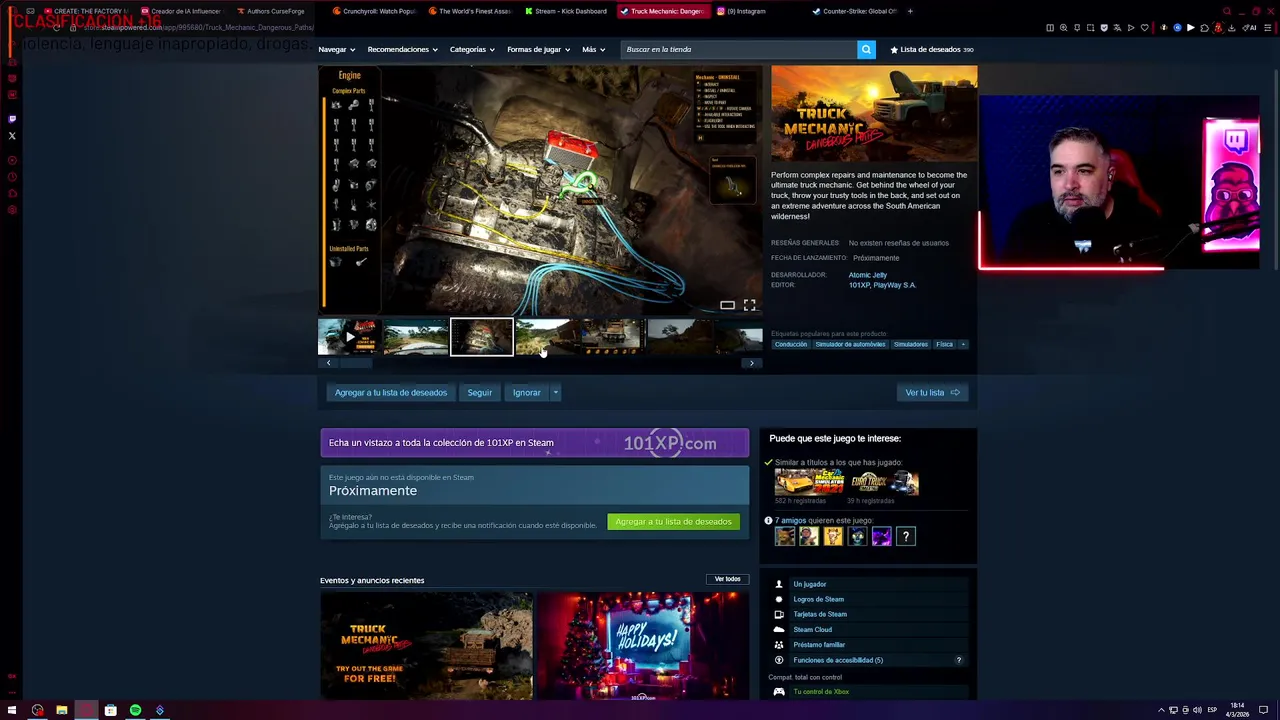Click the Twitch icon in browser sidebar

point(12,119)
